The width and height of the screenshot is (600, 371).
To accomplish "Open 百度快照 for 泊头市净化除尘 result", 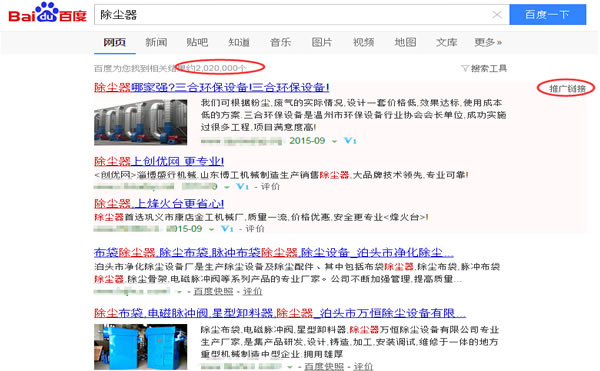I will pyautogui.click(x=213, y=291).
